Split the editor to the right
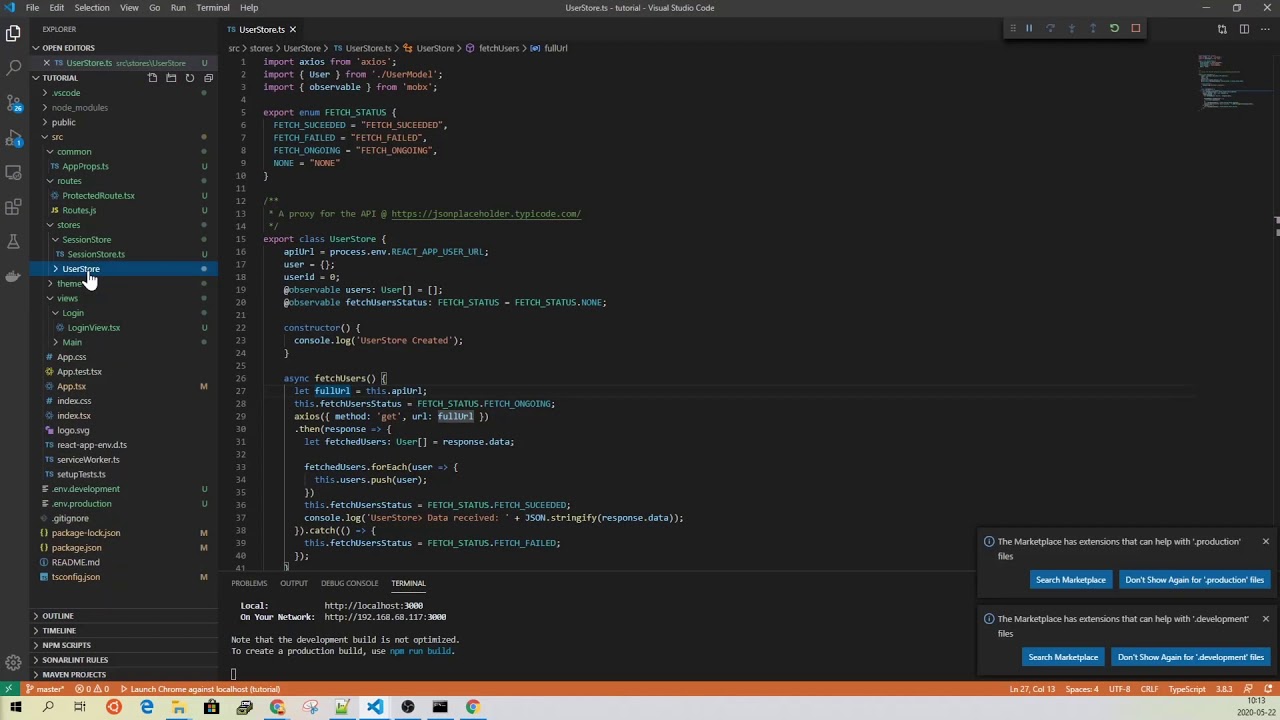The image size is (1280, 720). point(1244,29)
